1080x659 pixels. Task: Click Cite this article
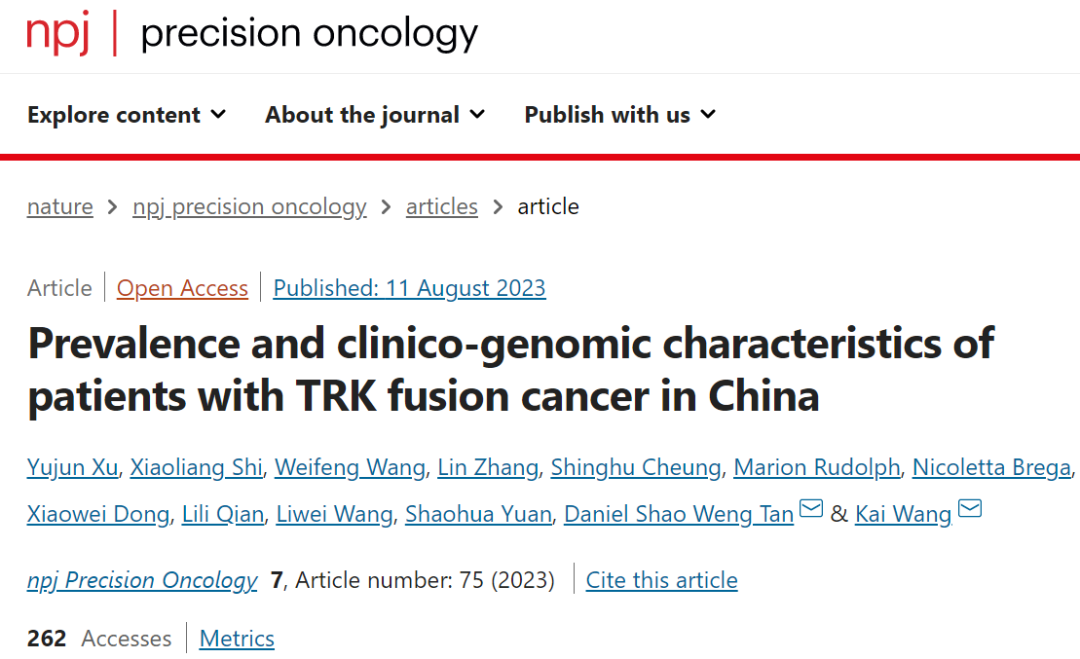coord(661,580)
